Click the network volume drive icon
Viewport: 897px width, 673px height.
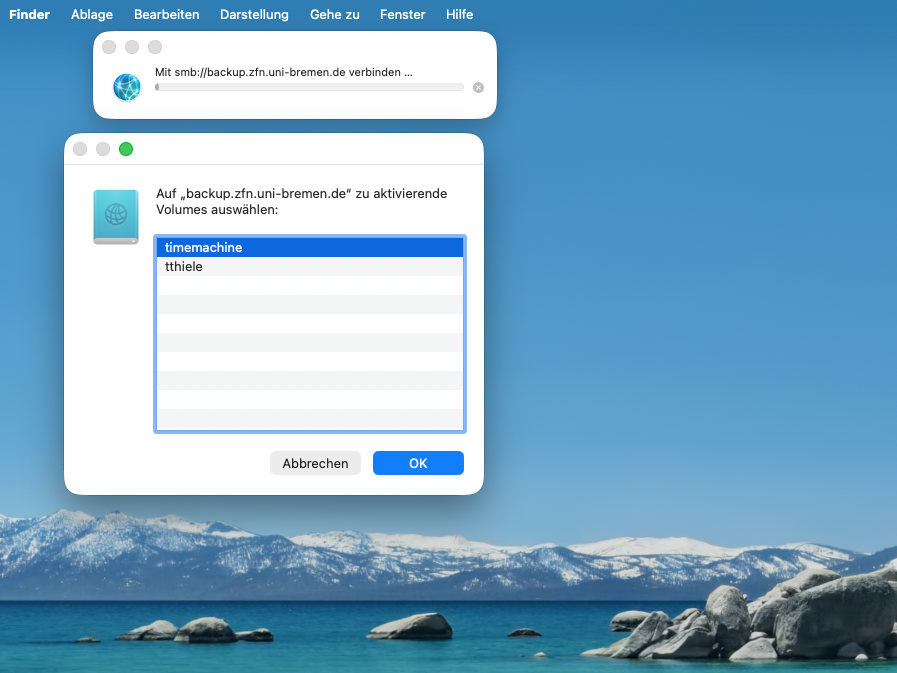pos(116,217)
